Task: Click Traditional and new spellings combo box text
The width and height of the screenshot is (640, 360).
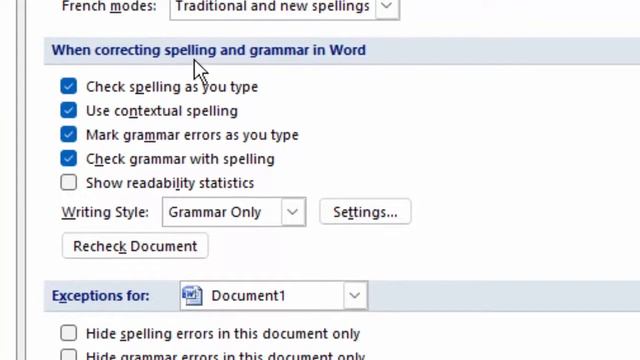Action: point(272,7)
